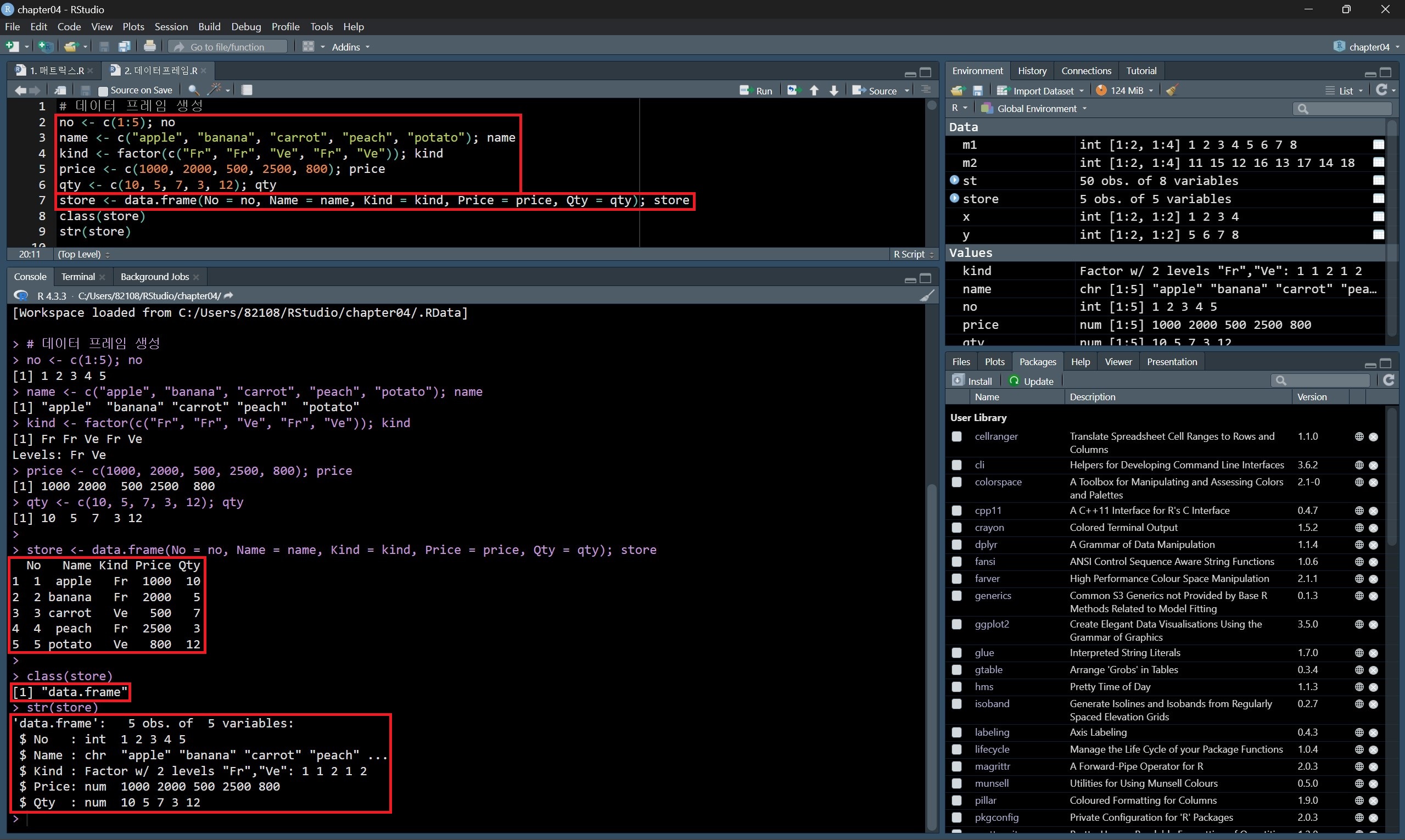
Task: Switch to the History tab
Action: coord(1032,71)
